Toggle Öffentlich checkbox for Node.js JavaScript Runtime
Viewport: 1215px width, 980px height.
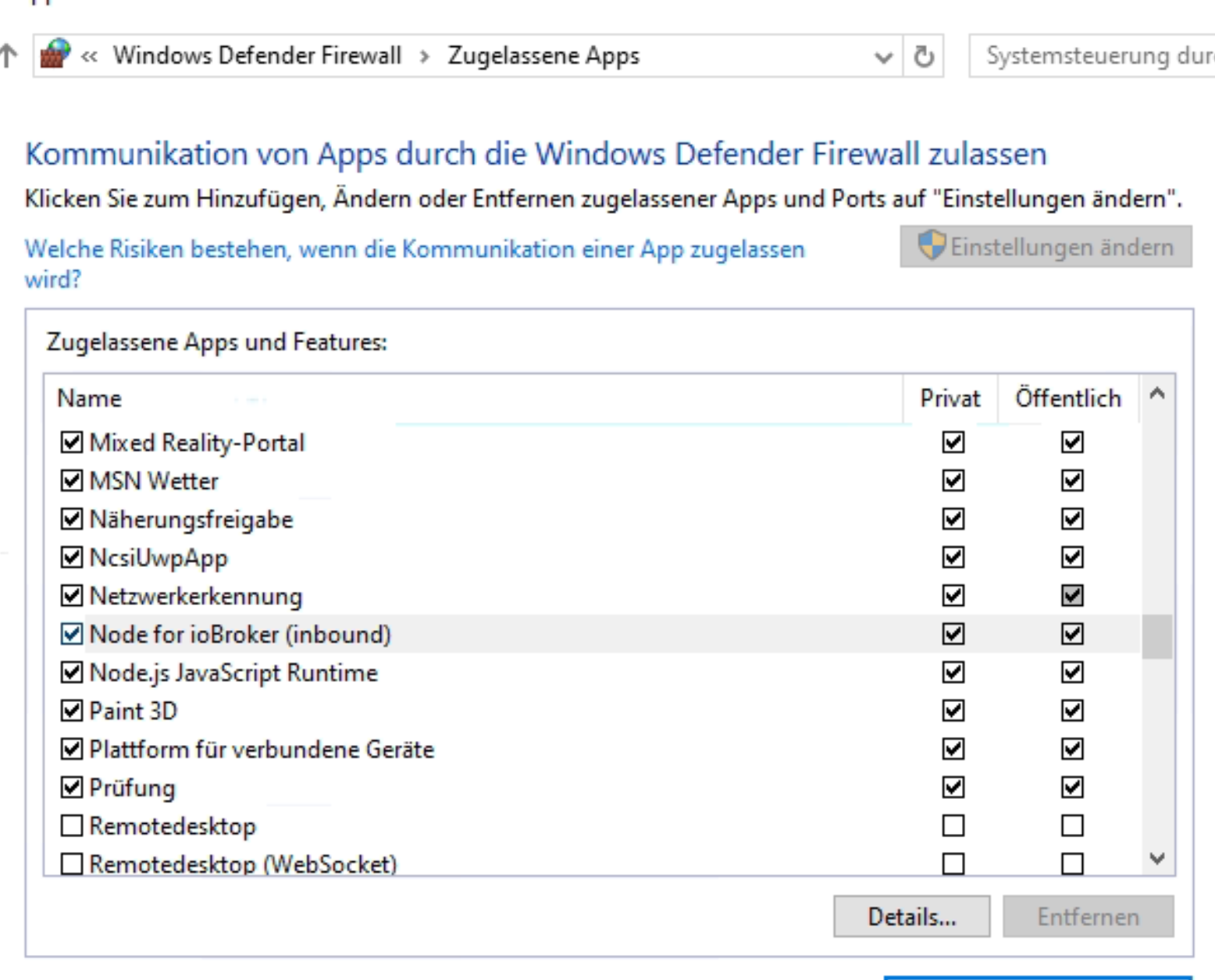coord(1072,672)
